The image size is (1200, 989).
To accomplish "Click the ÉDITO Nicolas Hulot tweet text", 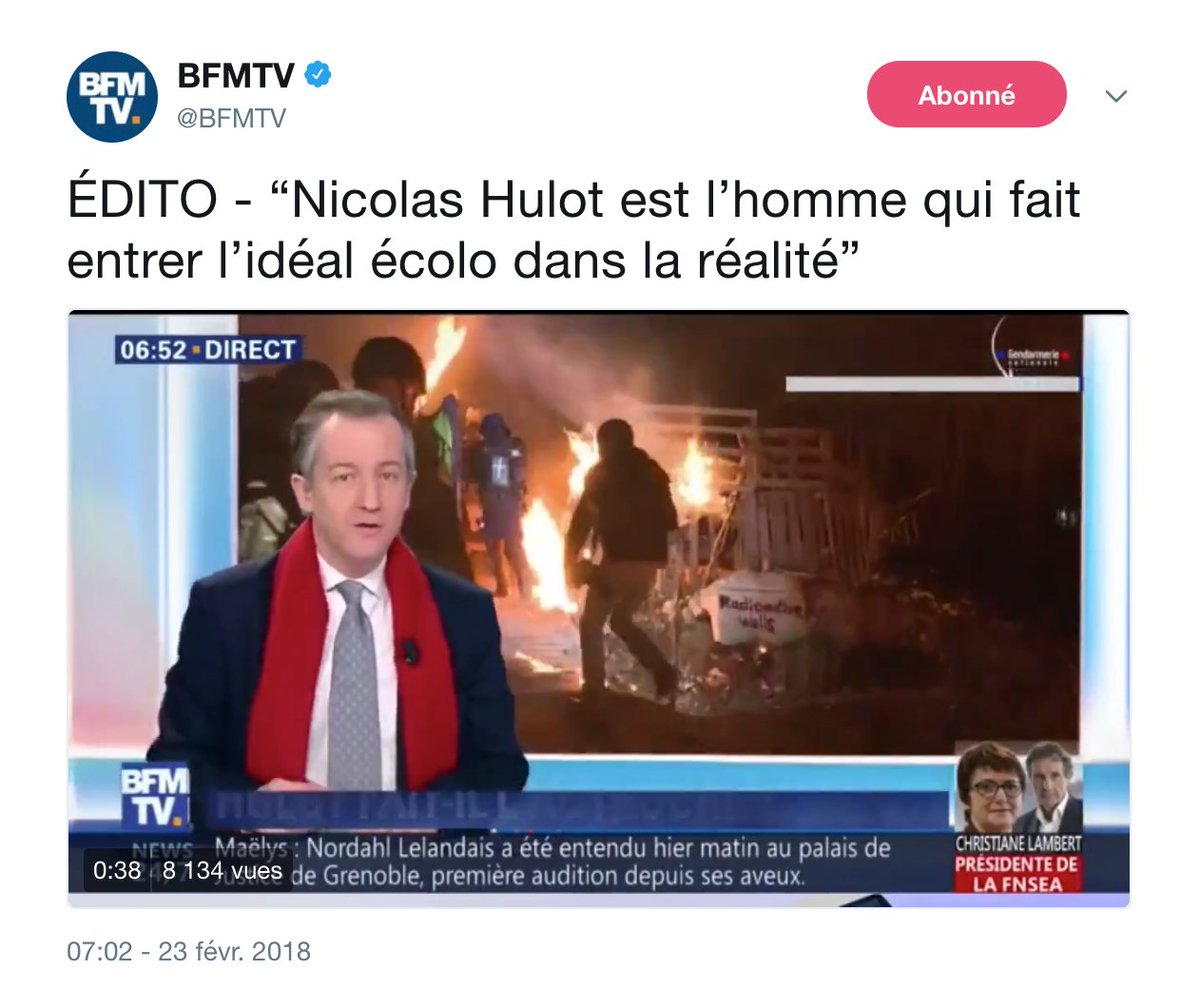I will pyautogui.click(x=574, y=230).
